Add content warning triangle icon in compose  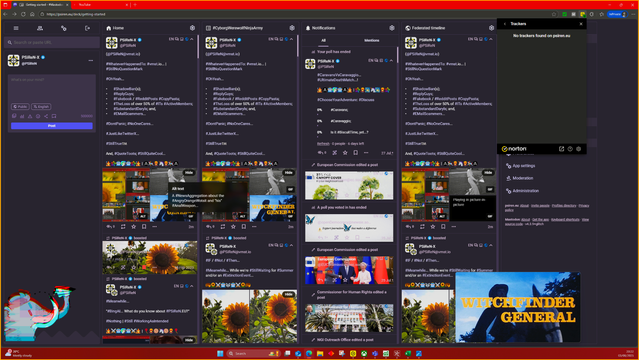[30, 116]
